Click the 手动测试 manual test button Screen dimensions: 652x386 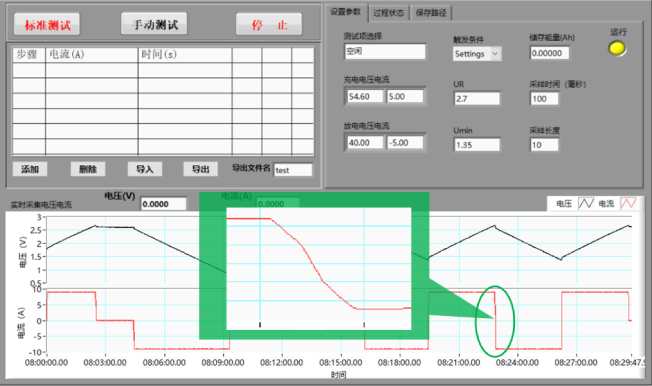(x=154, y=24)
